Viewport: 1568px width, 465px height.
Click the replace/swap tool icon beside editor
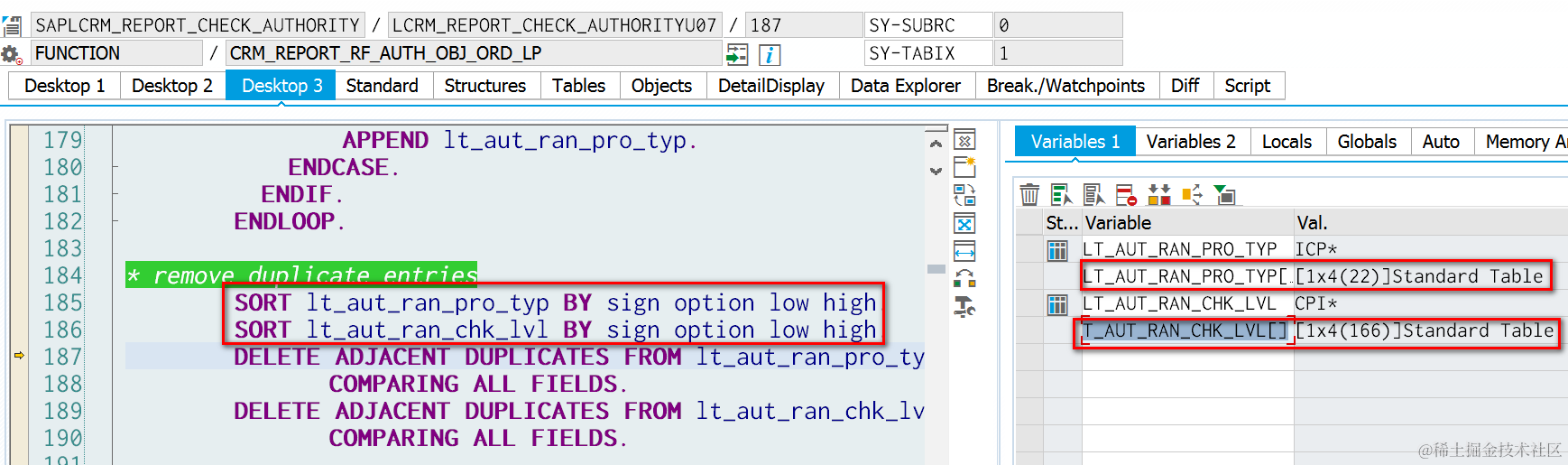point(964,195)
